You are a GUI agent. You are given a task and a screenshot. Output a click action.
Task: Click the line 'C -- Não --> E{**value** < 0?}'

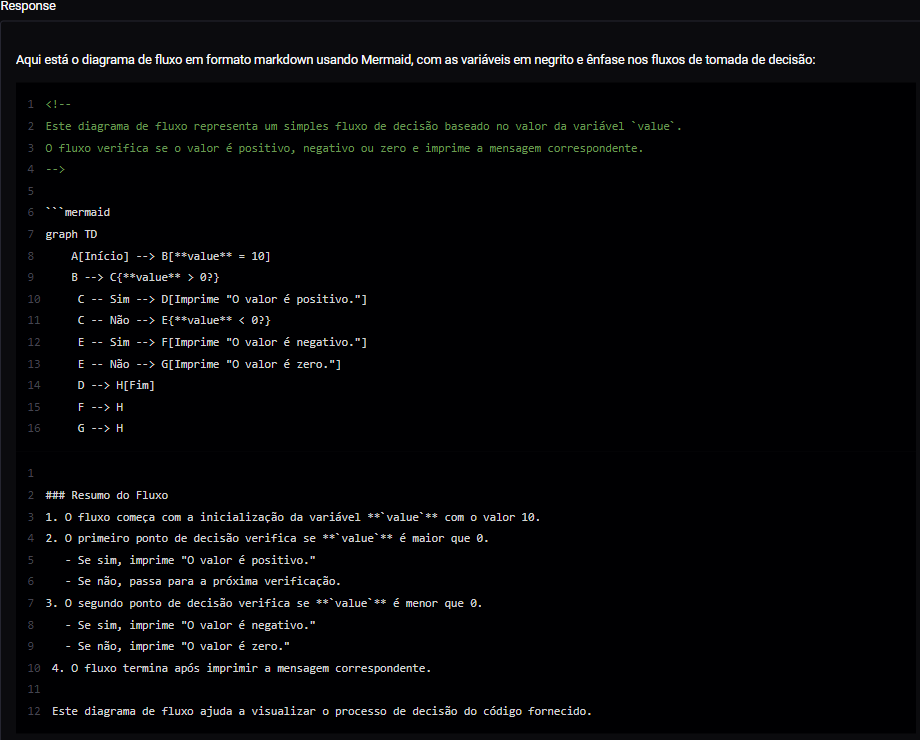pyautogui.click(x=174, y=320)
